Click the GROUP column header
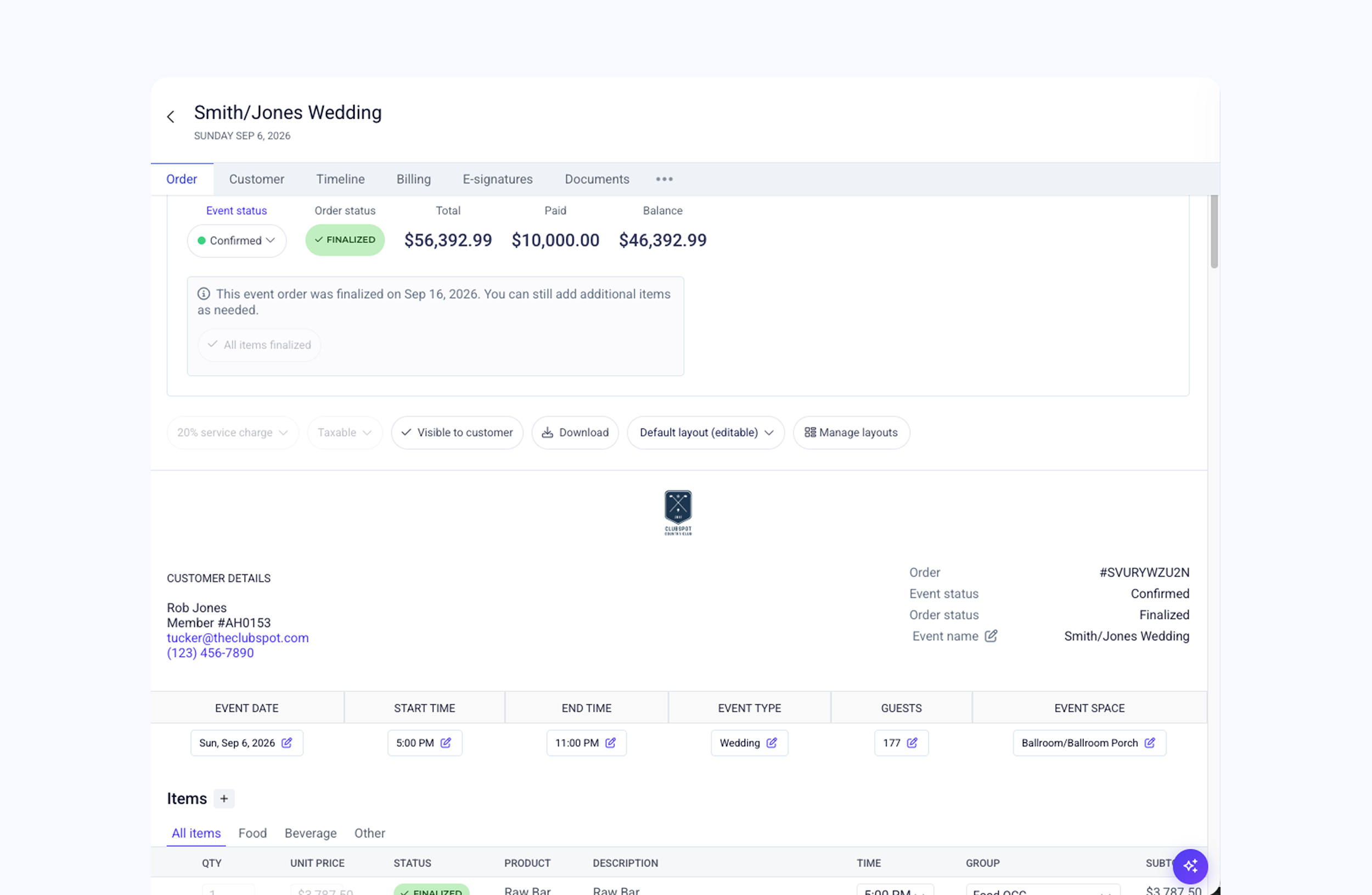The image size is (1372, 895). 982,863
